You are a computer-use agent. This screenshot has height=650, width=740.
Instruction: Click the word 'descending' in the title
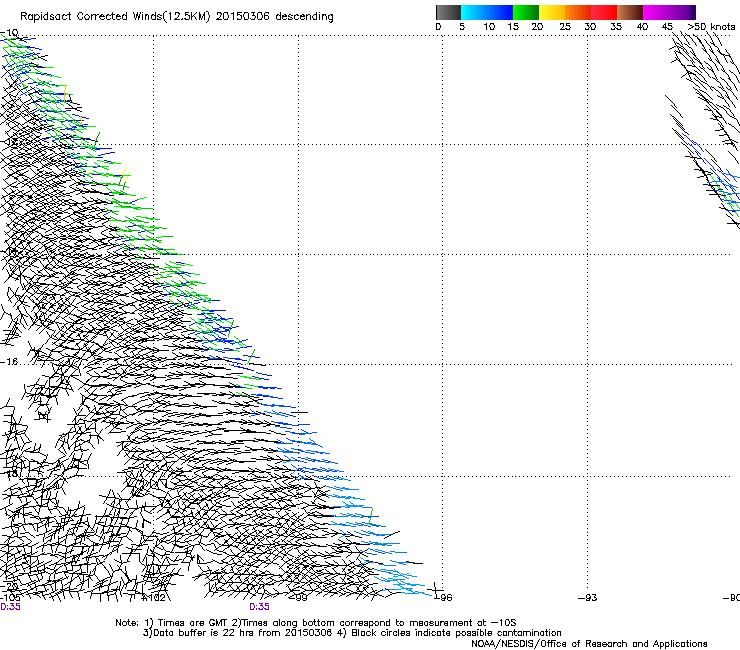coord(304,17)
